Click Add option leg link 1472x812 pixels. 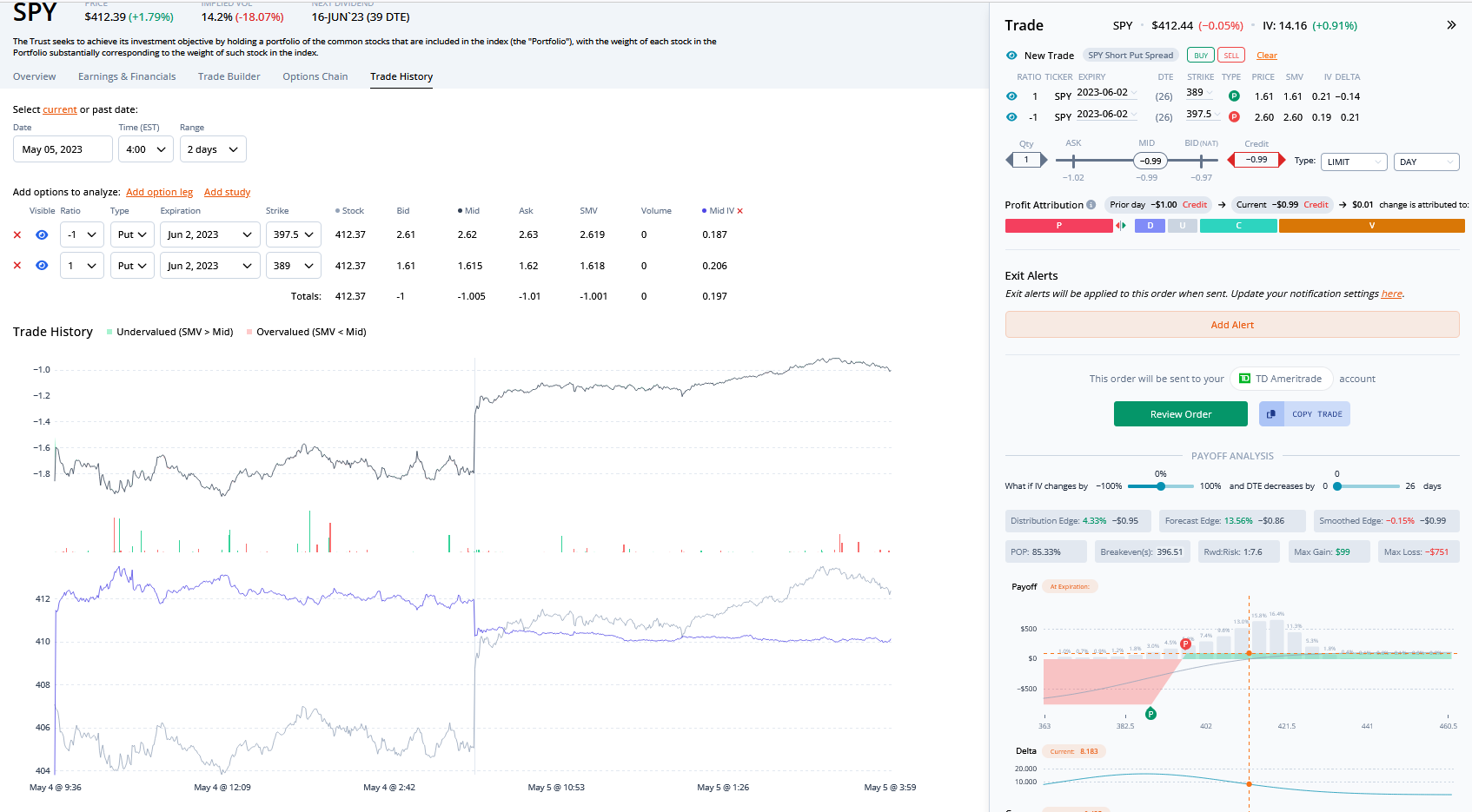160,192
